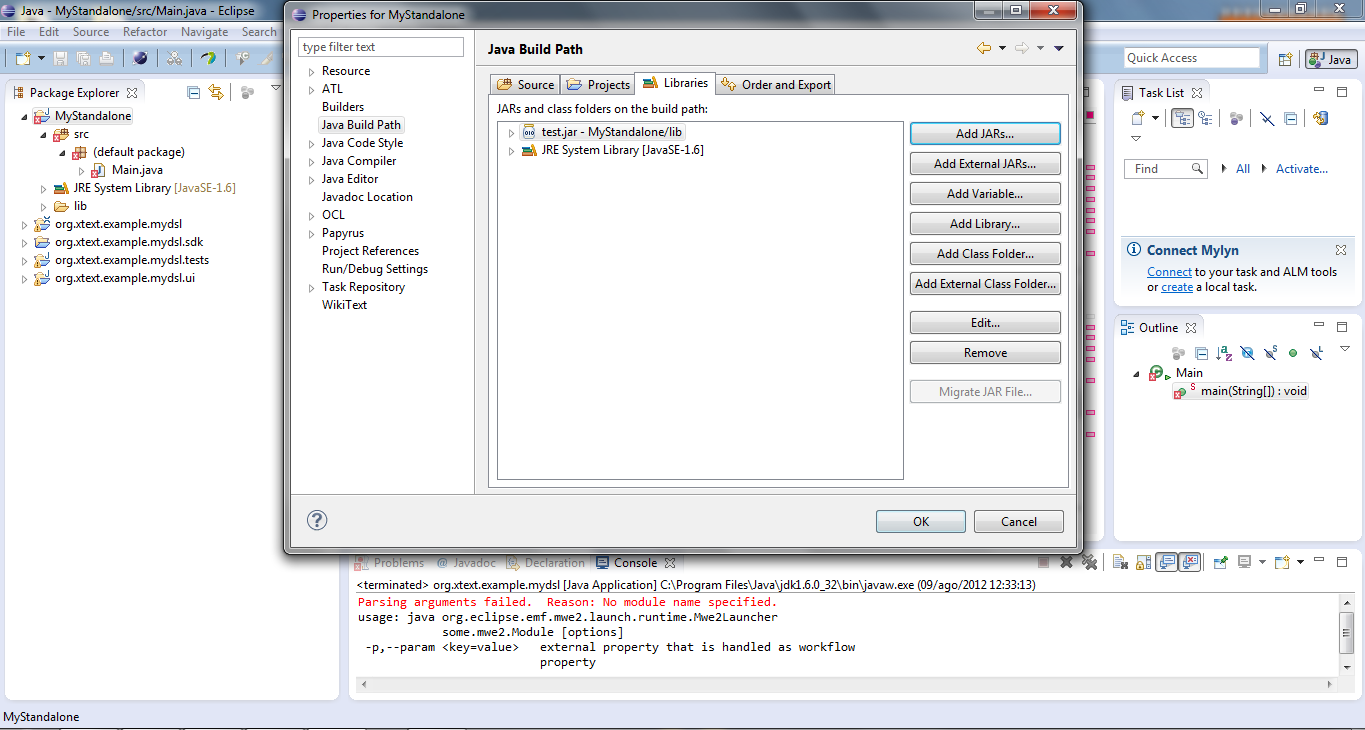Click the dialog Help question-mark icon
This screenshot has height=730, width=1365.
317,520
